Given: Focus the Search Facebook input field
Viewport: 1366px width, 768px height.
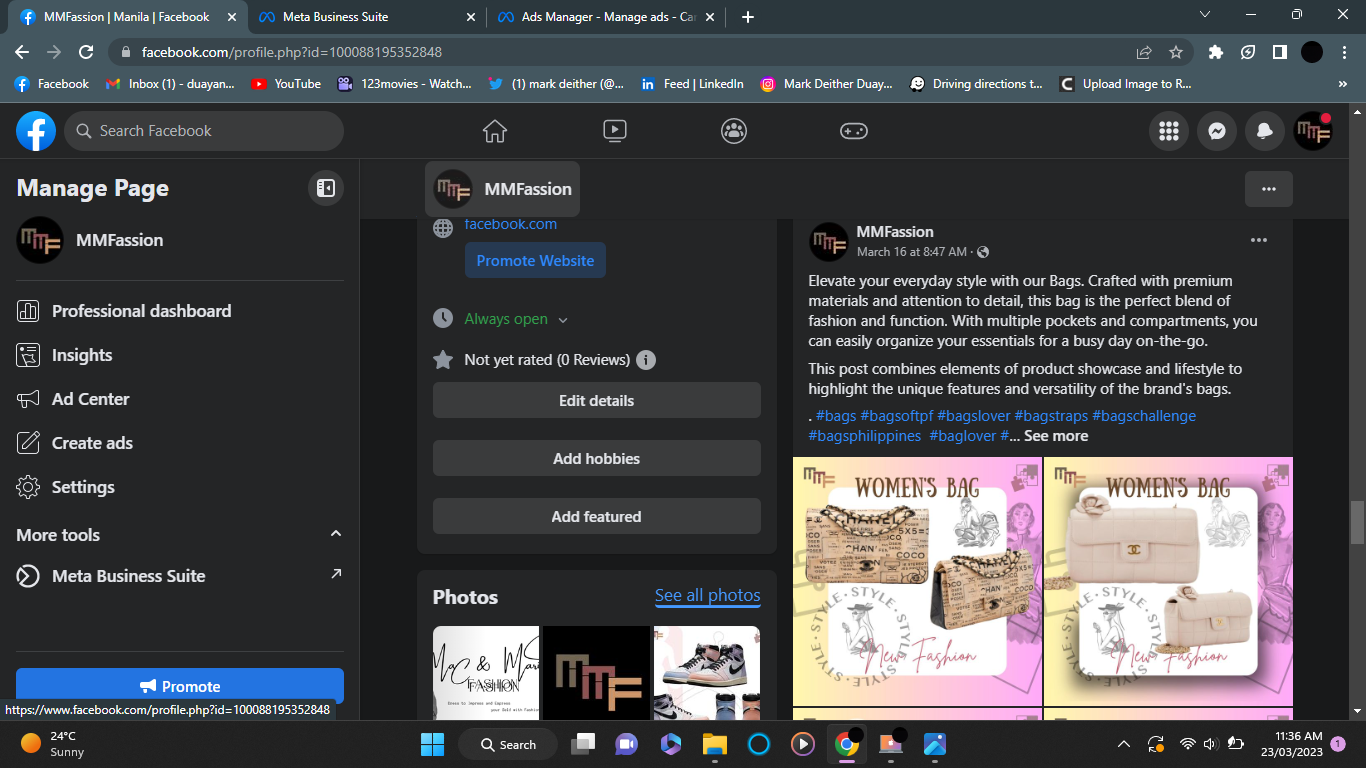Looking at the screenshot, I should (x=204, y=131).
